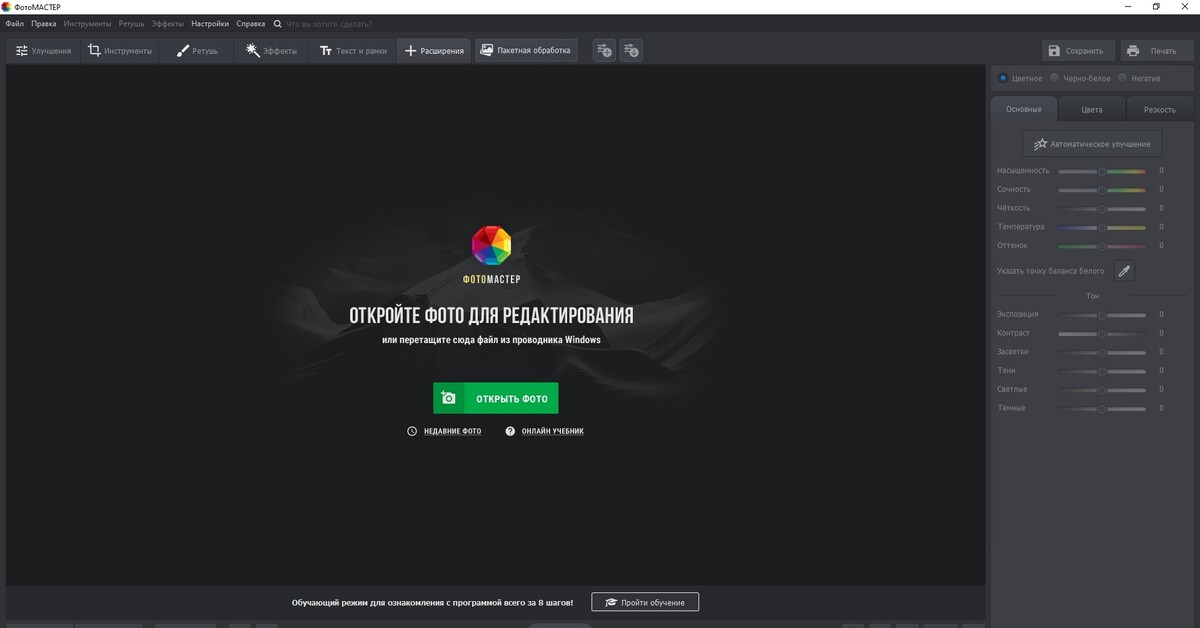Click the colorful ФотоМАСТЕР logo in center
The image size is (1200, 628).
(491, 246)
